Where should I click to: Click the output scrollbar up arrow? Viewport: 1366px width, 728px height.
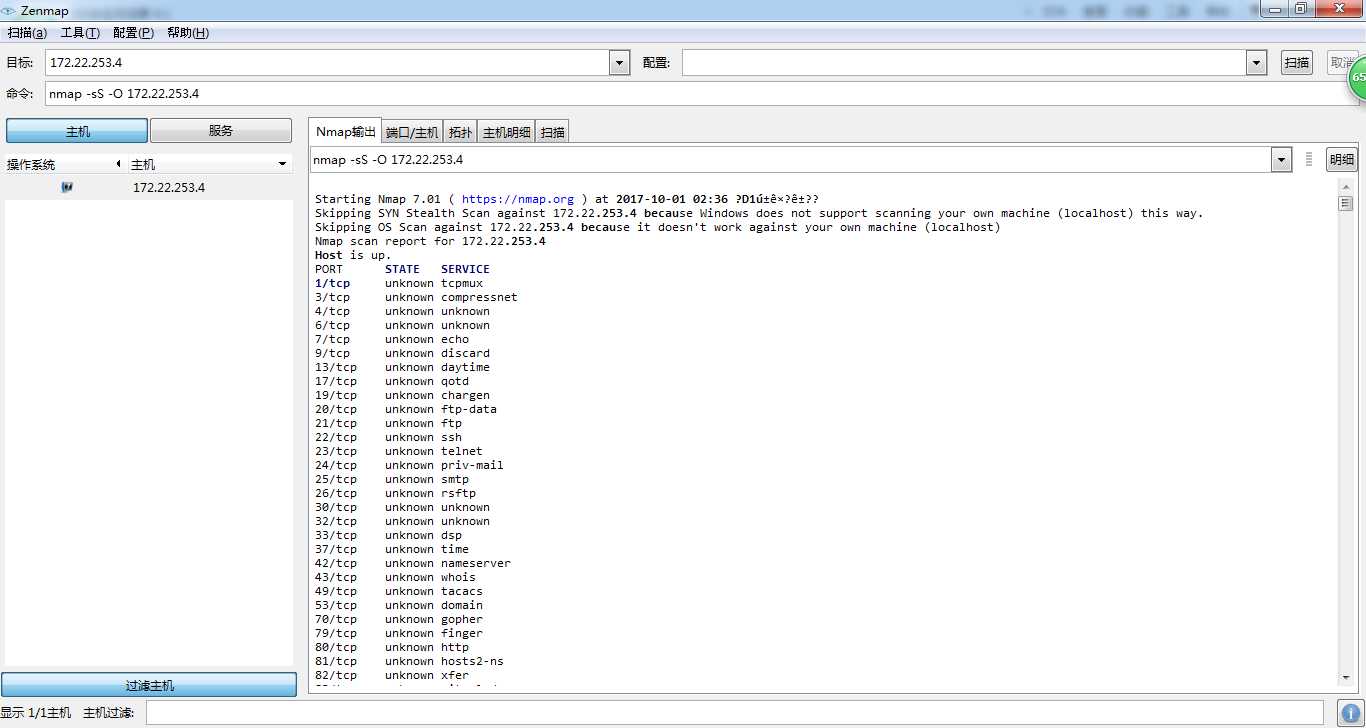(1346, 187)
